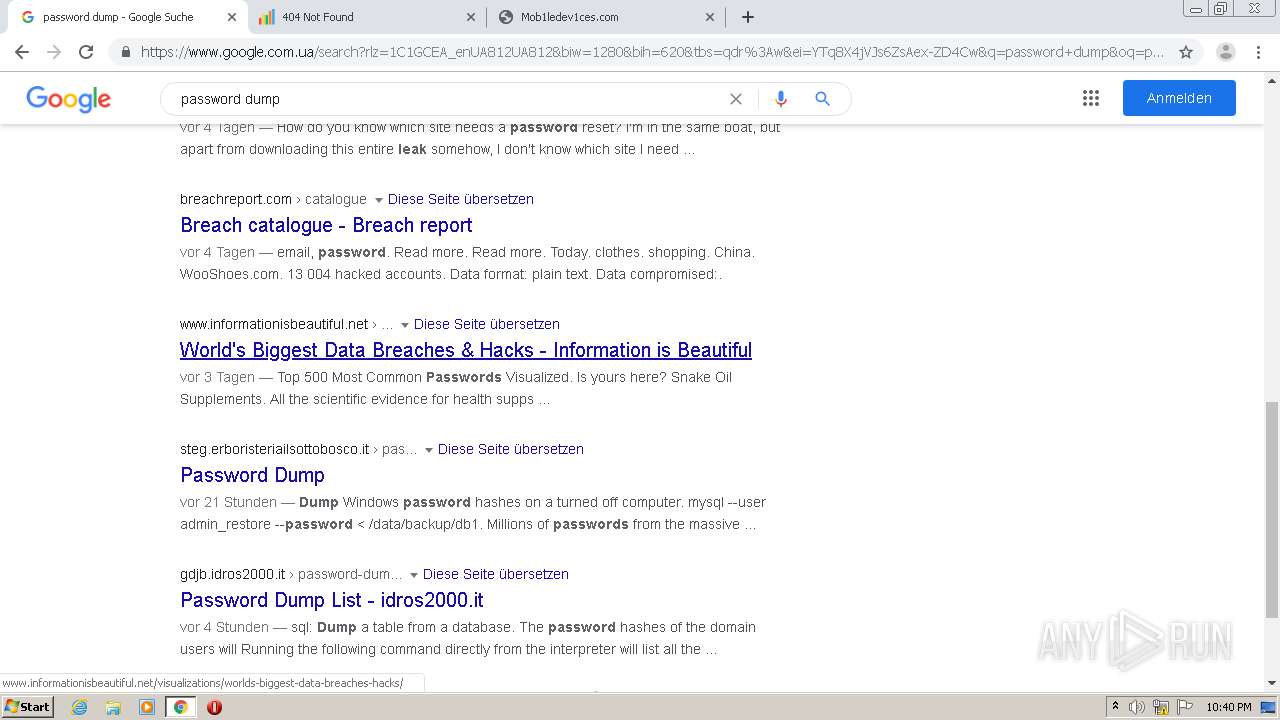Start voice search with the microphone

[781, 99]
